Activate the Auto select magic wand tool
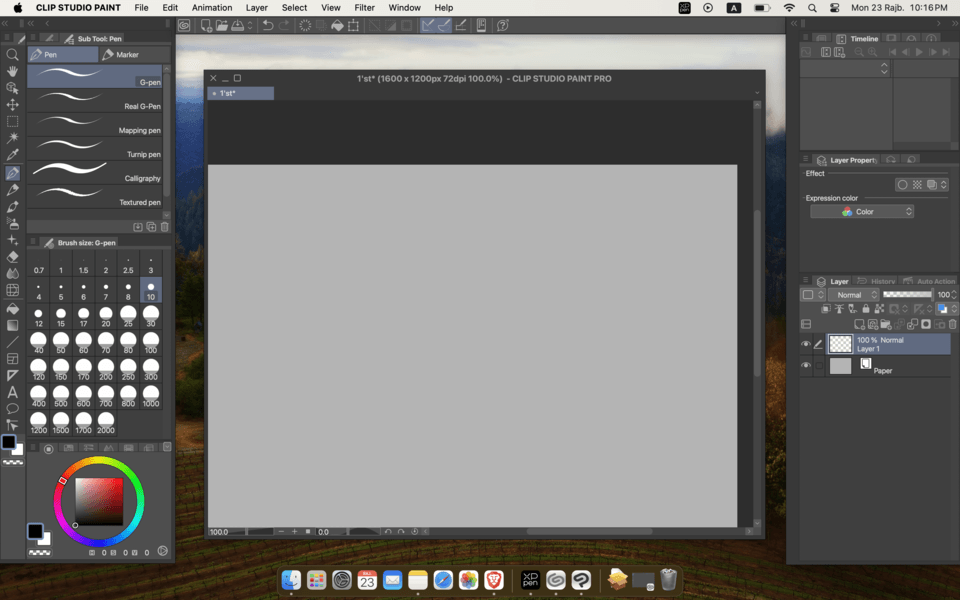 click(12, 138)
